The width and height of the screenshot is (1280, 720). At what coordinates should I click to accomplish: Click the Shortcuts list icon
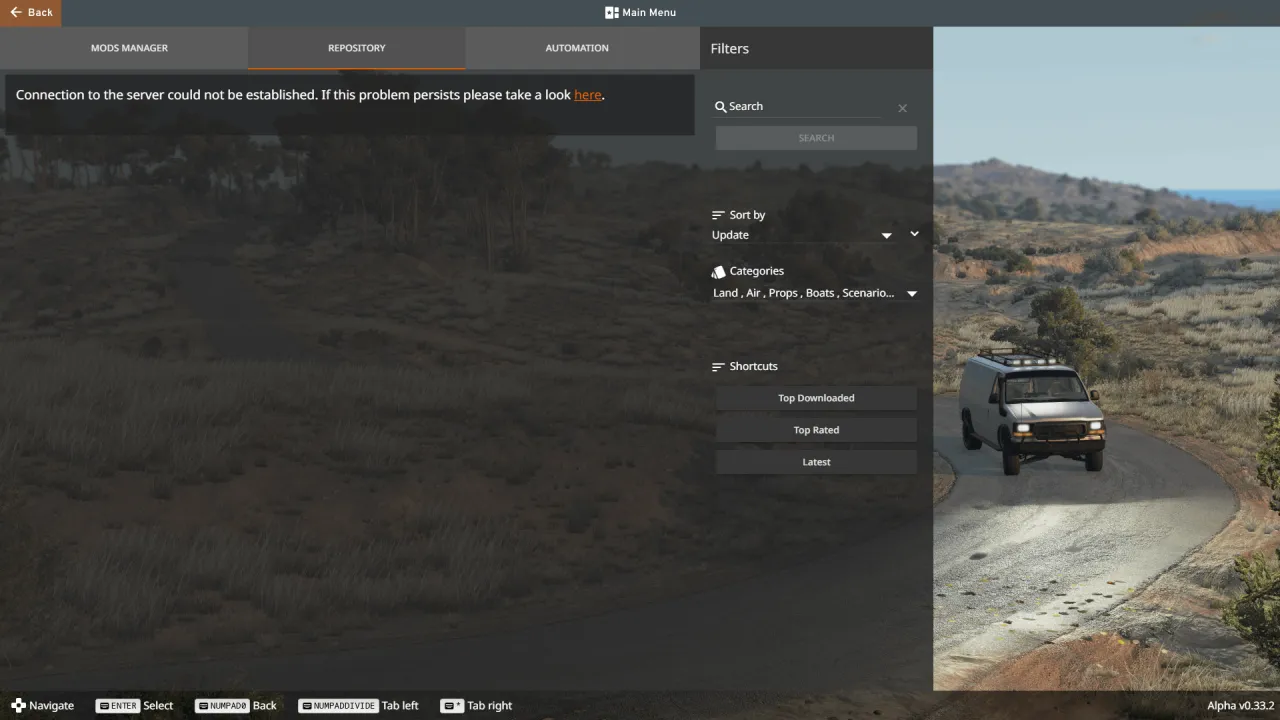(x=717, y=365)
